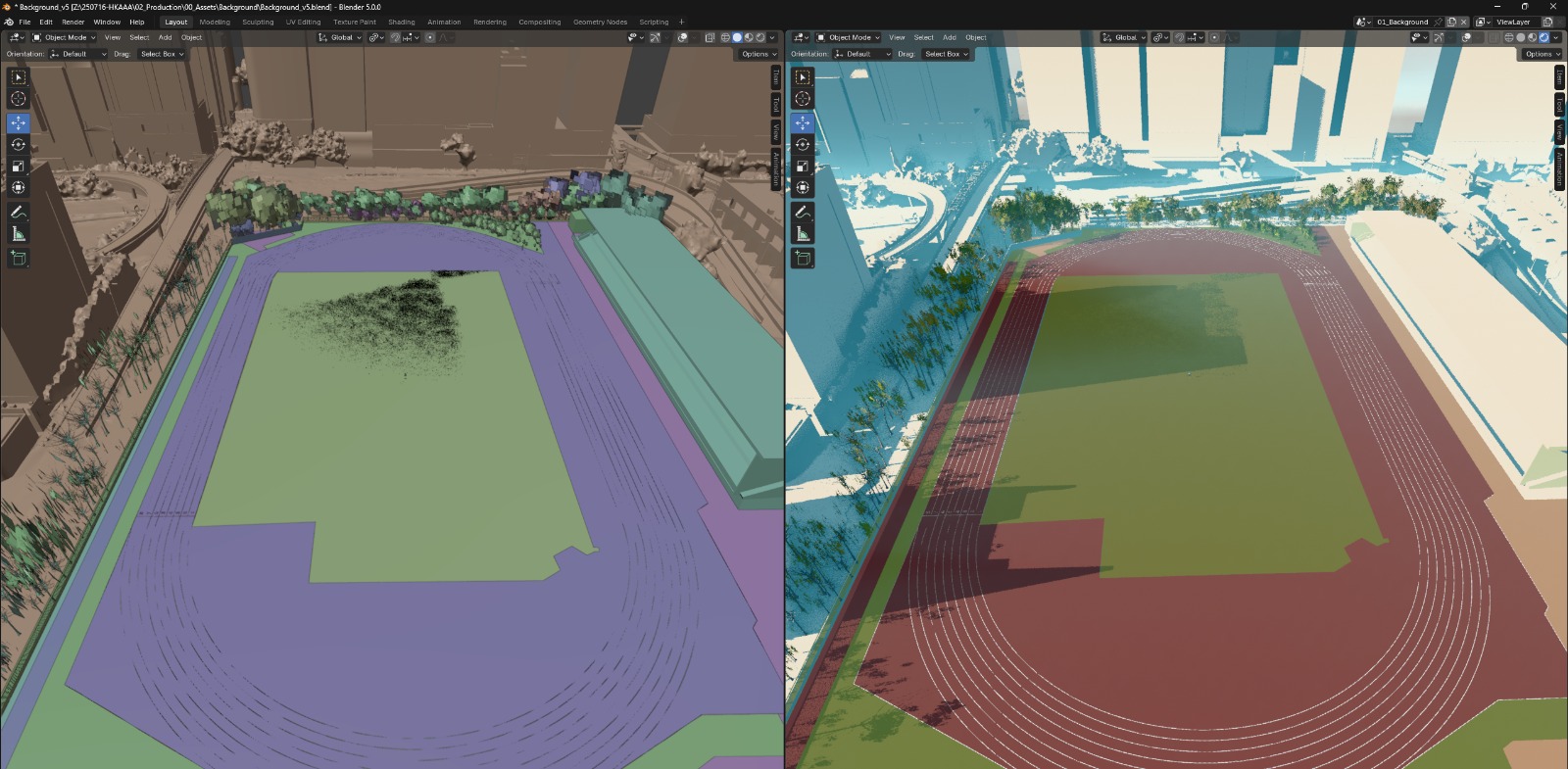Choose the Measure tool in right viewport
This screenshot has height=769, width=1568.
click(x=803, y=233)
